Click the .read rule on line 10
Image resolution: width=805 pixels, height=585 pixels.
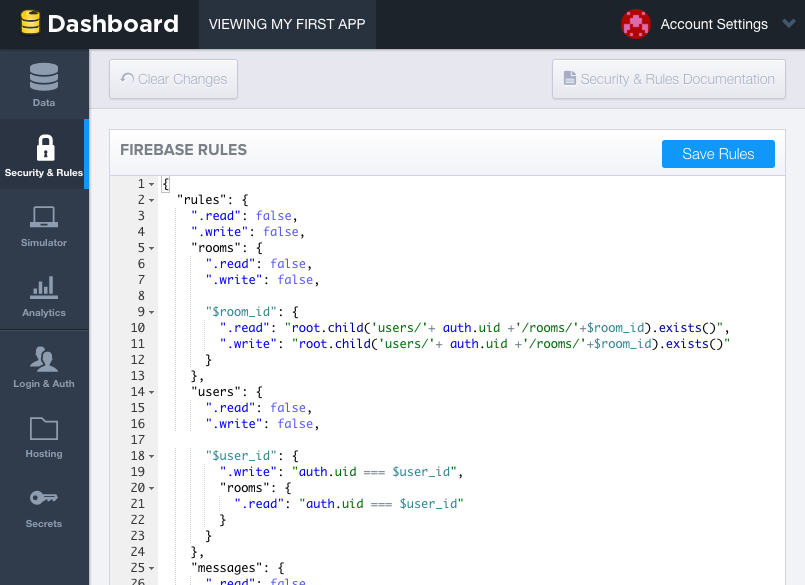click(474, 328)
